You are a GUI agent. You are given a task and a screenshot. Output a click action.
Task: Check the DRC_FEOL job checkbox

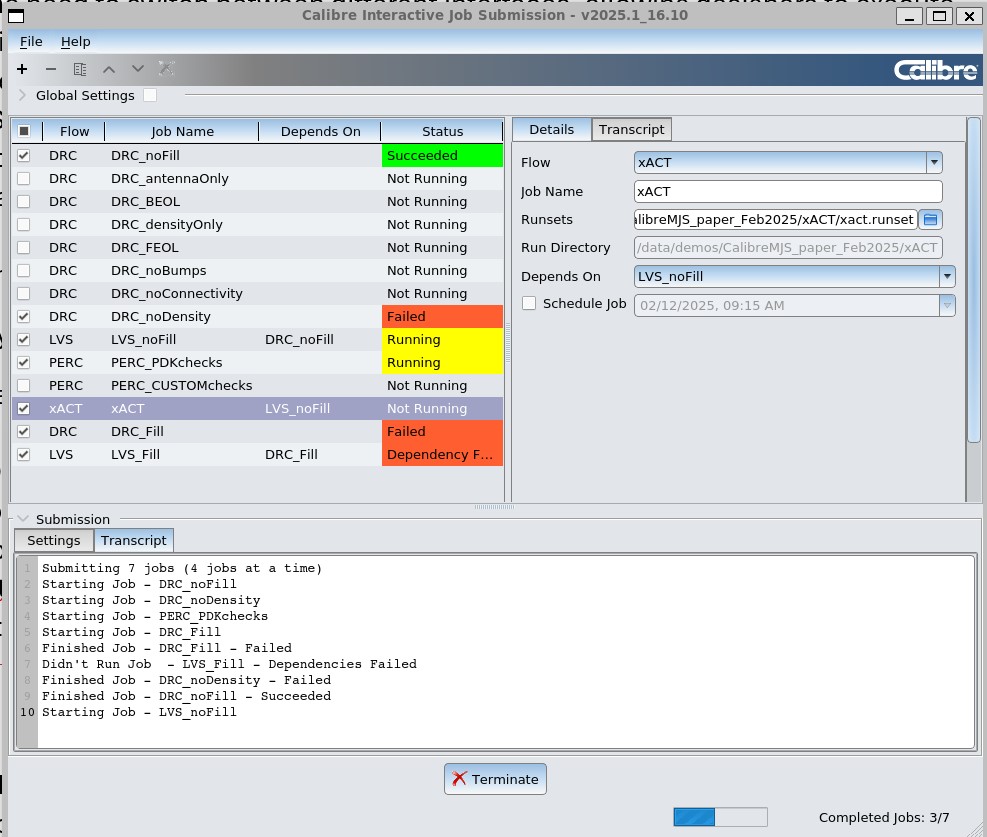(24, 247)
